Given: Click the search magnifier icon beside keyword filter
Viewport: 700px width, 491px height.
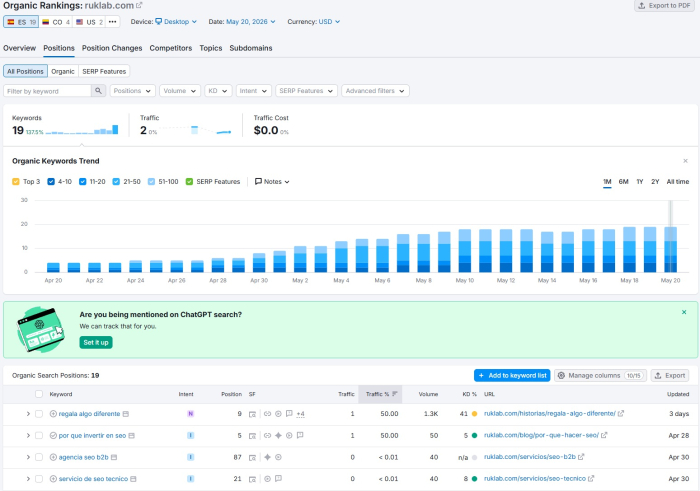Looking at the screenshot, I should point(98,91).
